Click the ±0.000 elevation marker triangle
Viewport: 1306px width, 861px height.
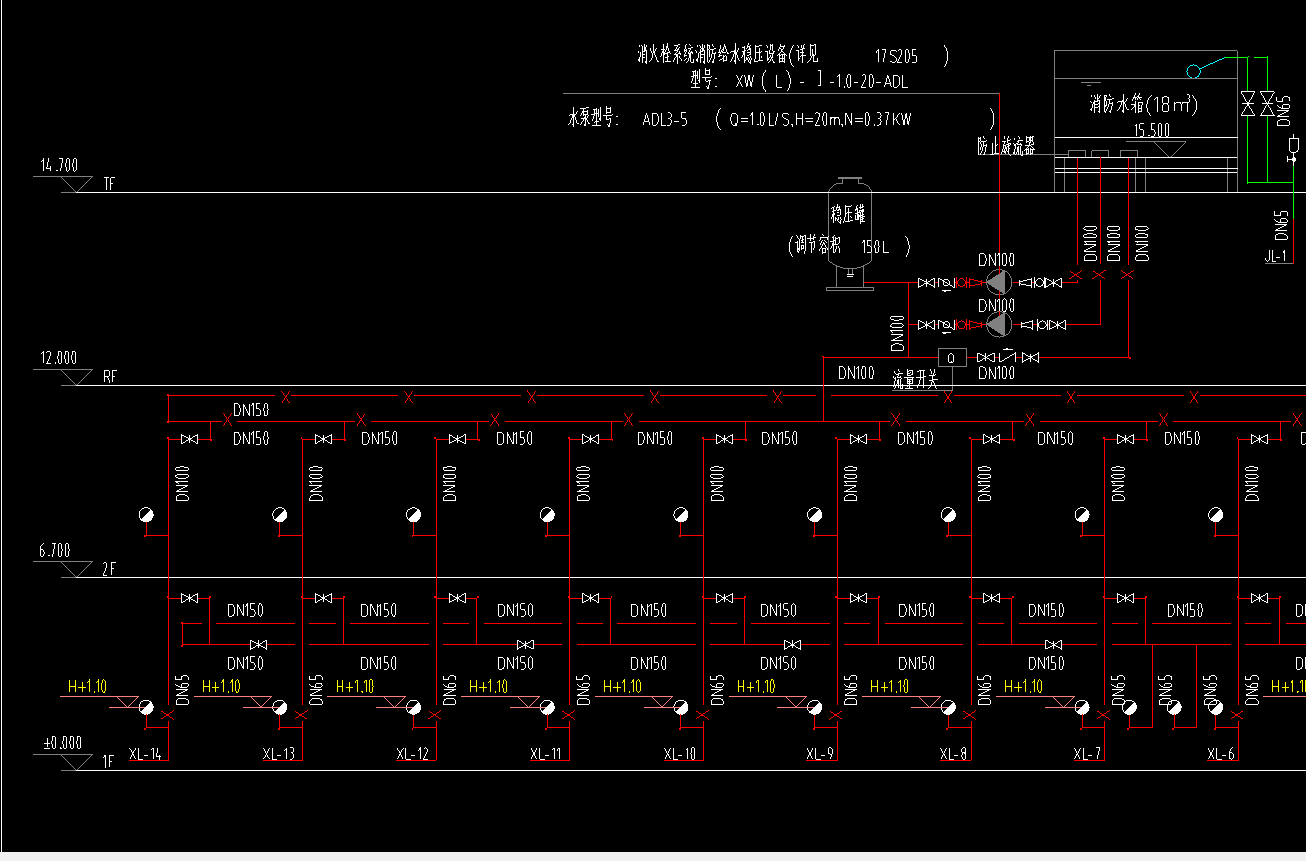point(77,762)
